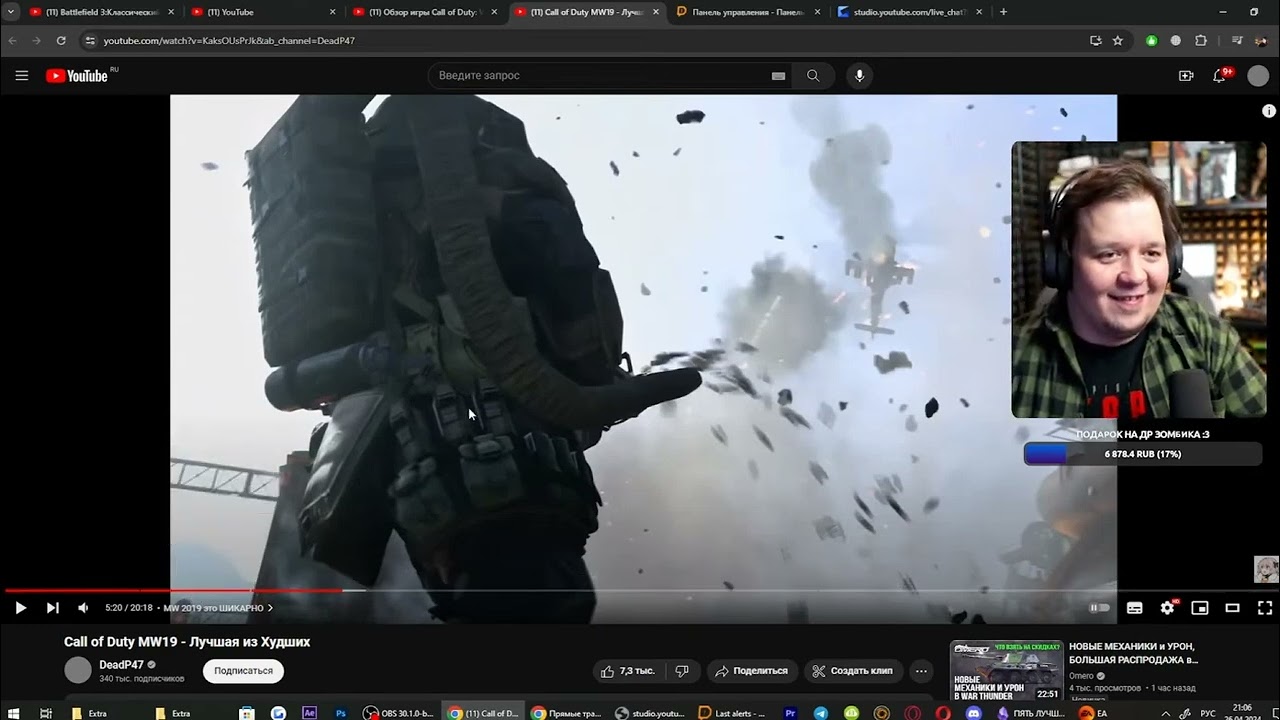Click the Создать клип button
This screenshot has height=720, width=1280.
tap(852, 671)
